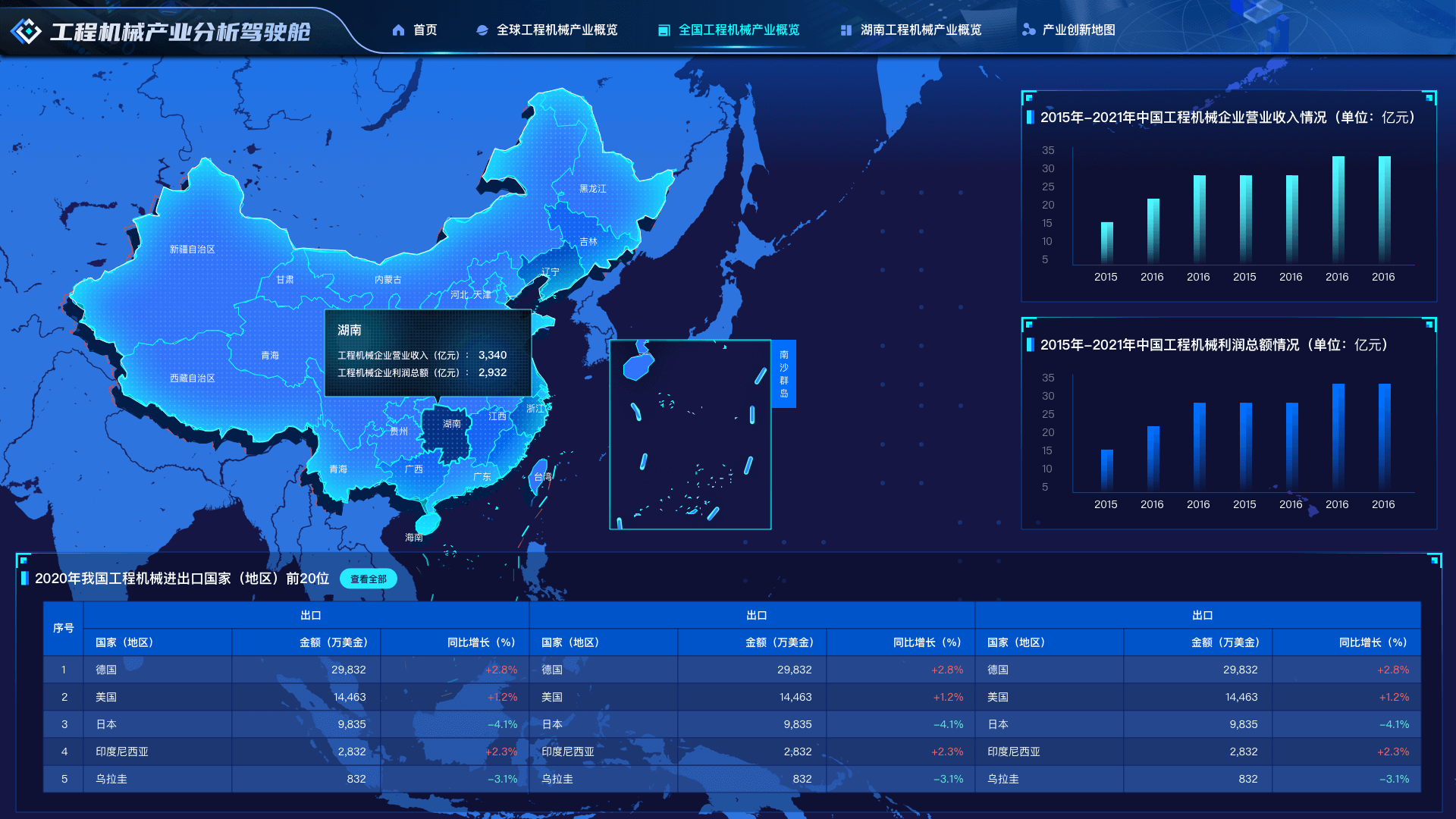
Task: Click the tallest teal bar in revenue chart
Action: point(1338,209)
